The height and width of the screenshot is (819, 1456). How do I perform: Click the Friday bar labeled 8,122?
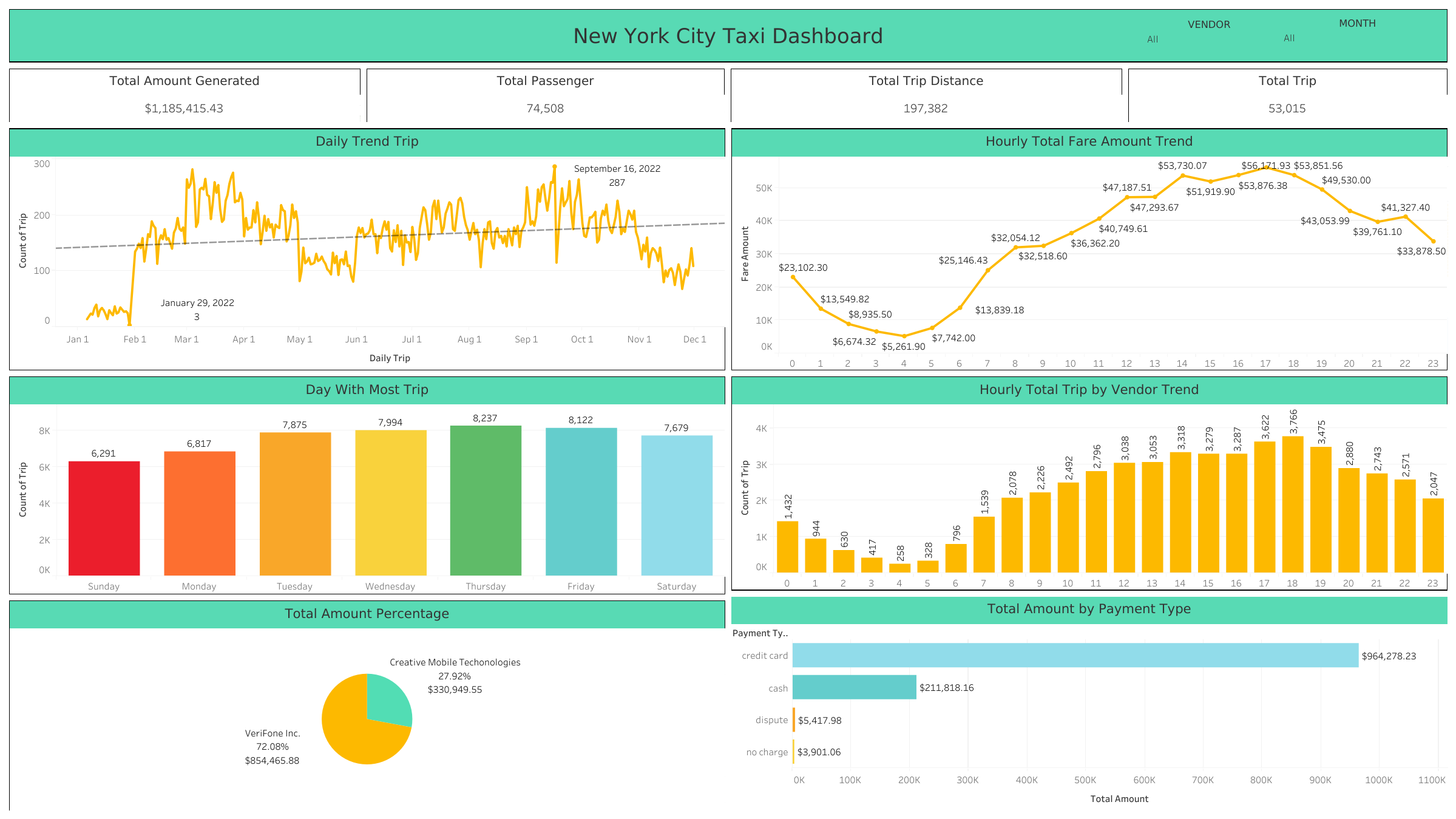coord(581,501)
